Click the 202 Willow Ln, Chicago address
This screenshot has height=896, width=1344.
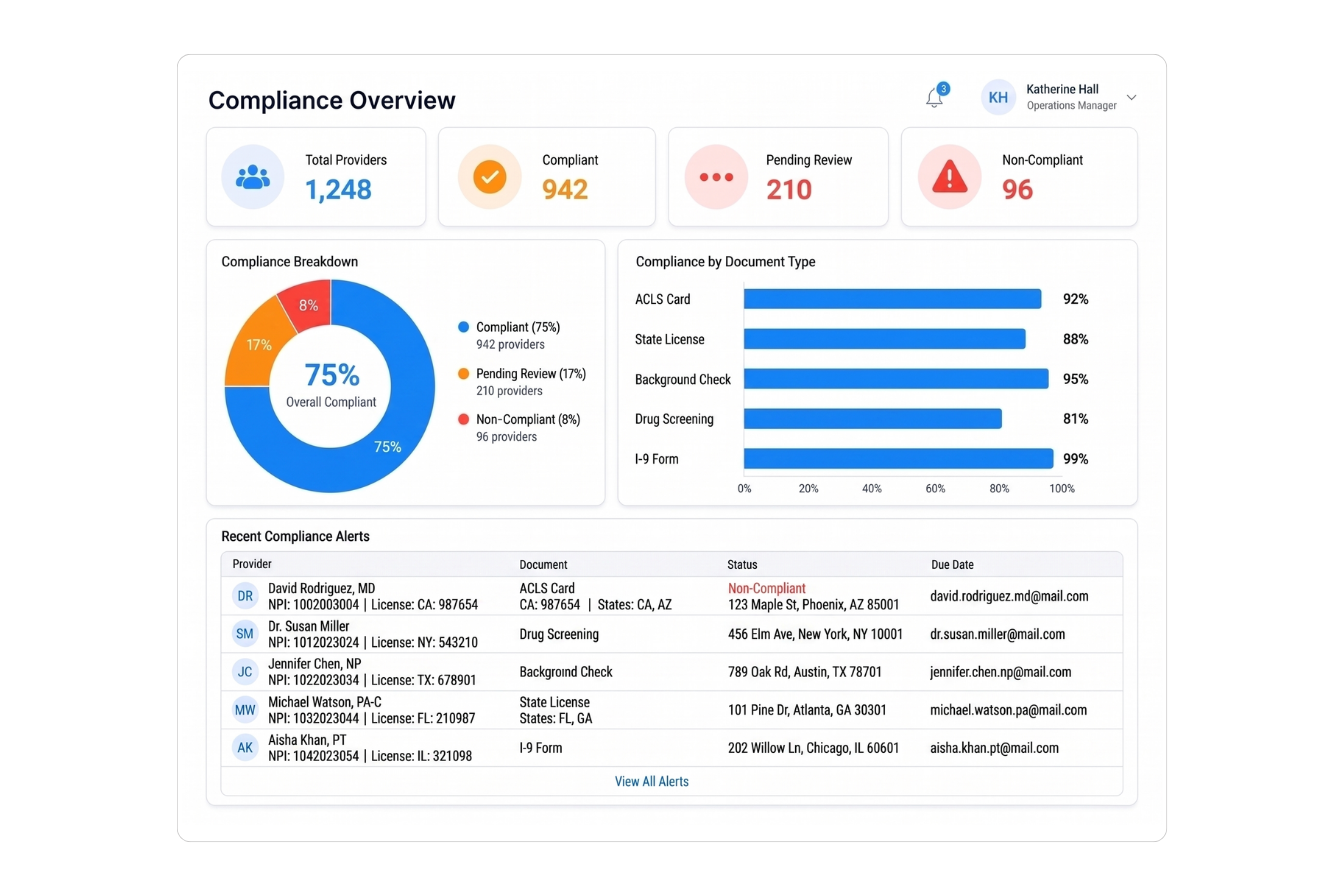[813, 748]
